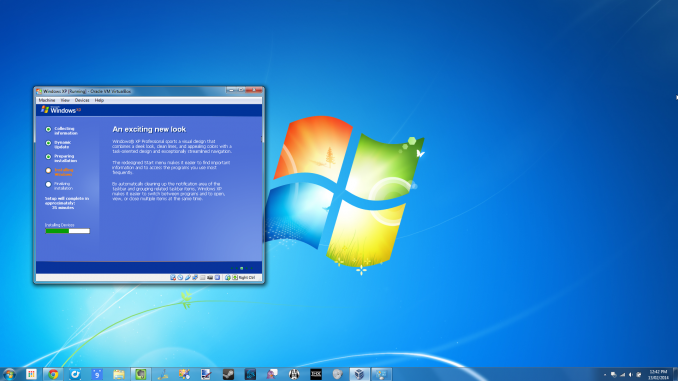
Task: Open the Help menu in VirtualBox
Action: tap(99, 100)
